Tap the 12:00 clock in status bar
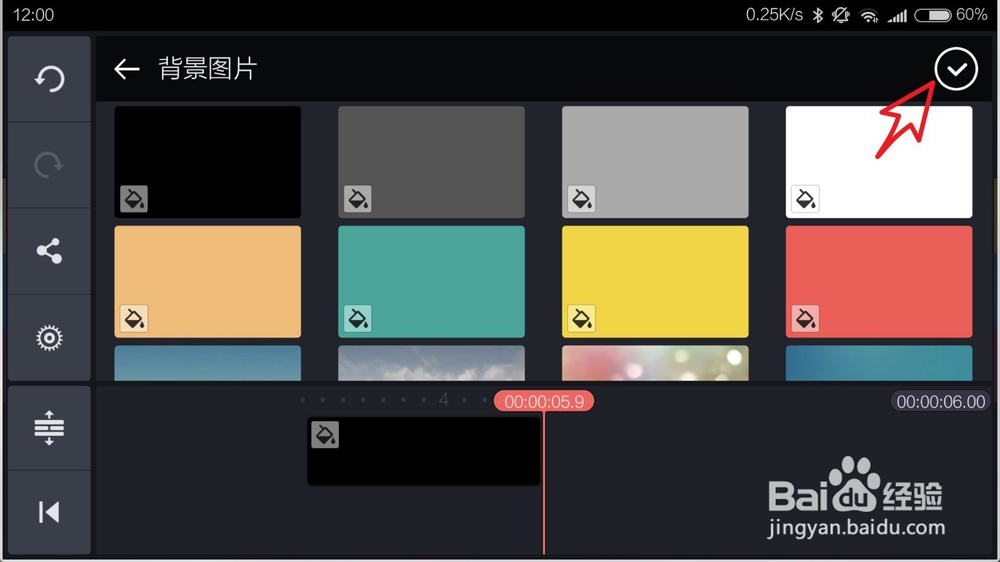Viewport: 1000px width, 562px height. [33, 15]
